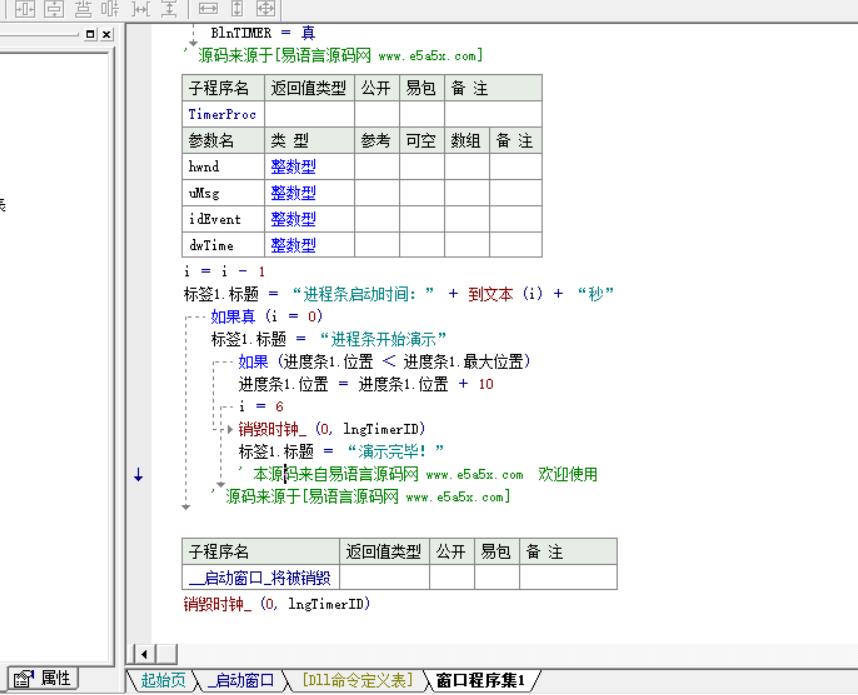
Task: Click the 整数型 type of uMsg
Action: (293, 193)
